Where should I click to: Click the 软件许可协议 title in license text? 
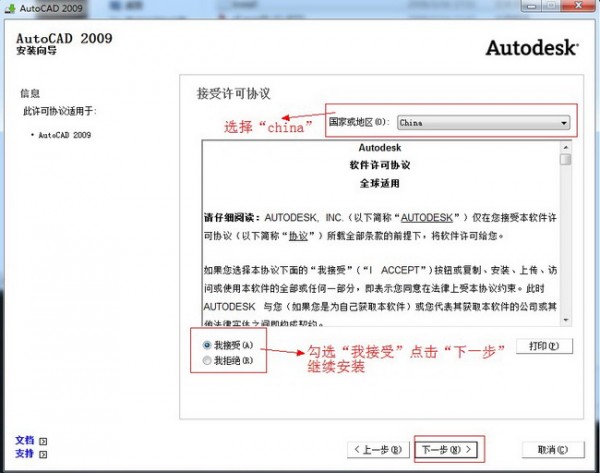(x=380, y=165)
